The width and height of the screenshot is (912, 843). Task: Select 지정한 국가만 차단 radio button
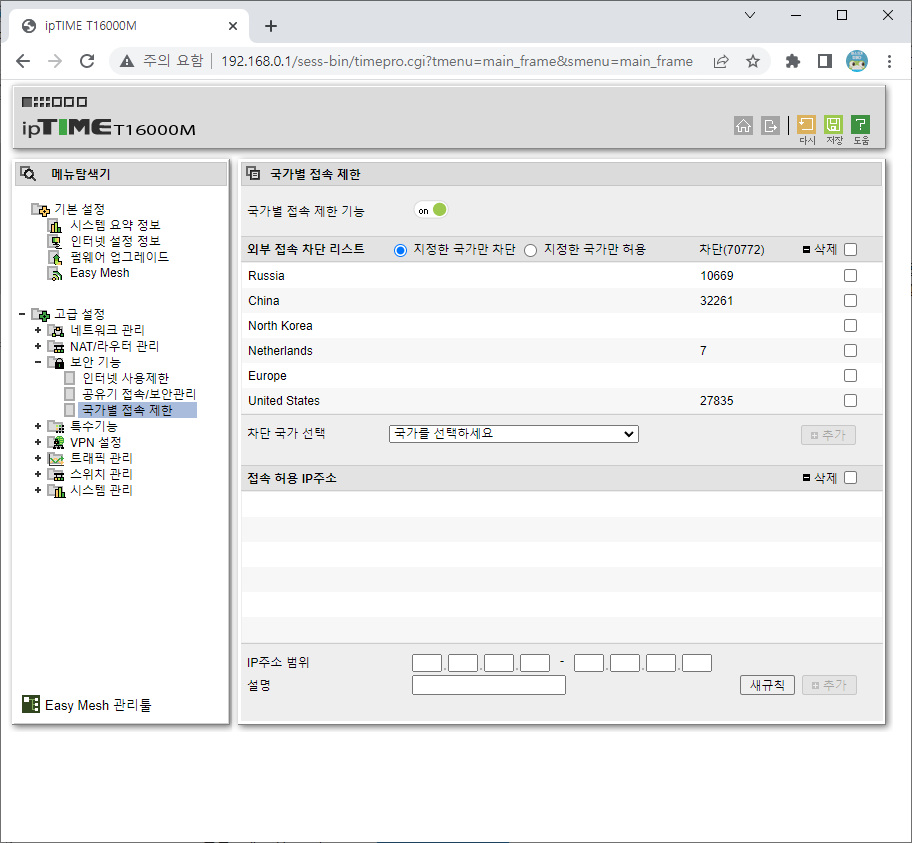[400, 251]
